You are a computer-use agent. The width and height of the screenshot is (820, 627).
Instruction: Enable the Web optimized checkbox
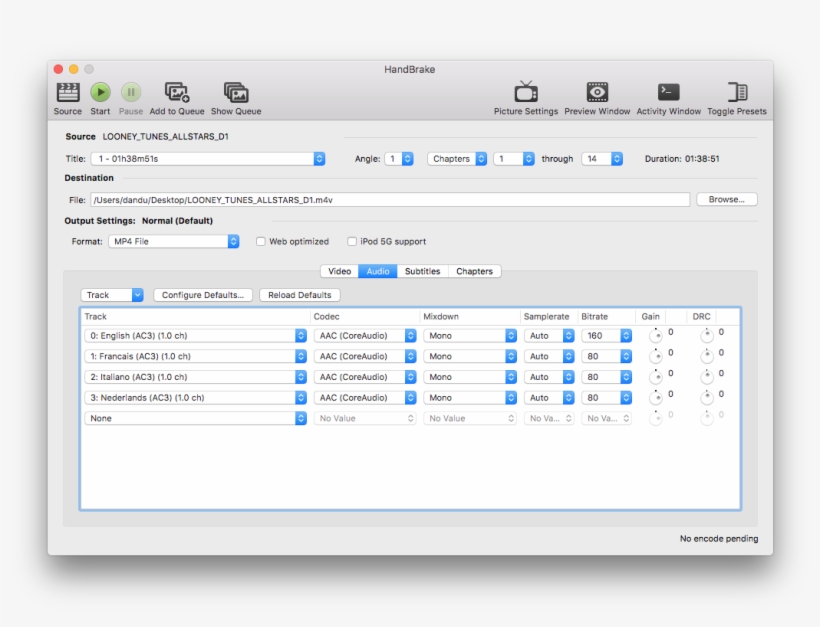coord(260,241)
